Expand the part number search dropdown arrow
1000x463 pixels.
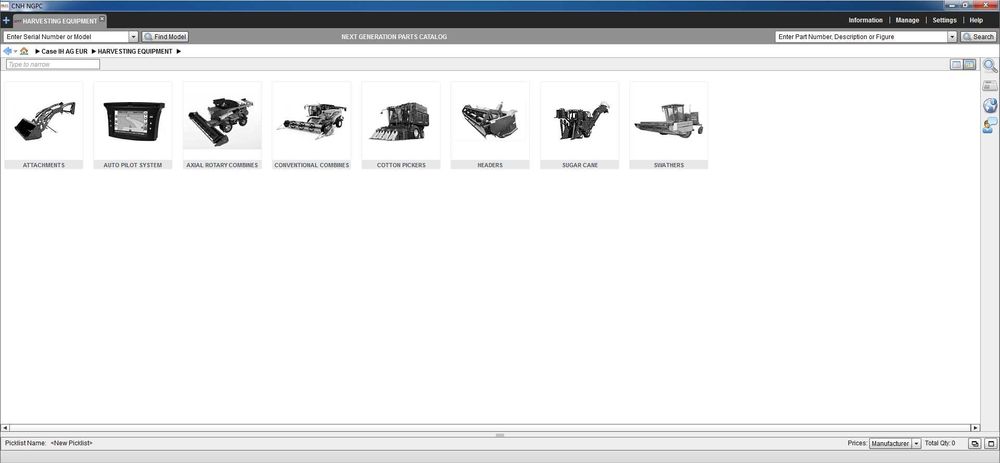point(952,37)
